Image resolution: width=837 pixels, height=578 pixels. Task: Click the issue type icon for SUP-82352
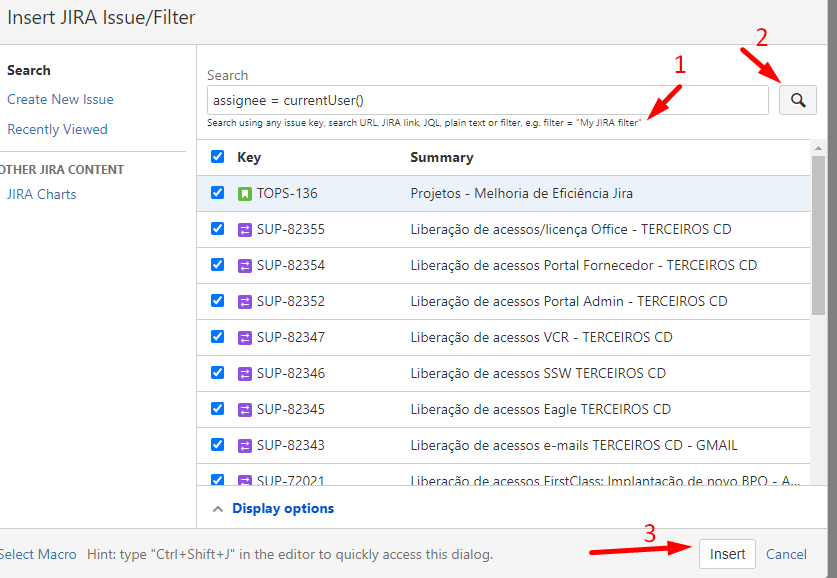coord(244,302)
